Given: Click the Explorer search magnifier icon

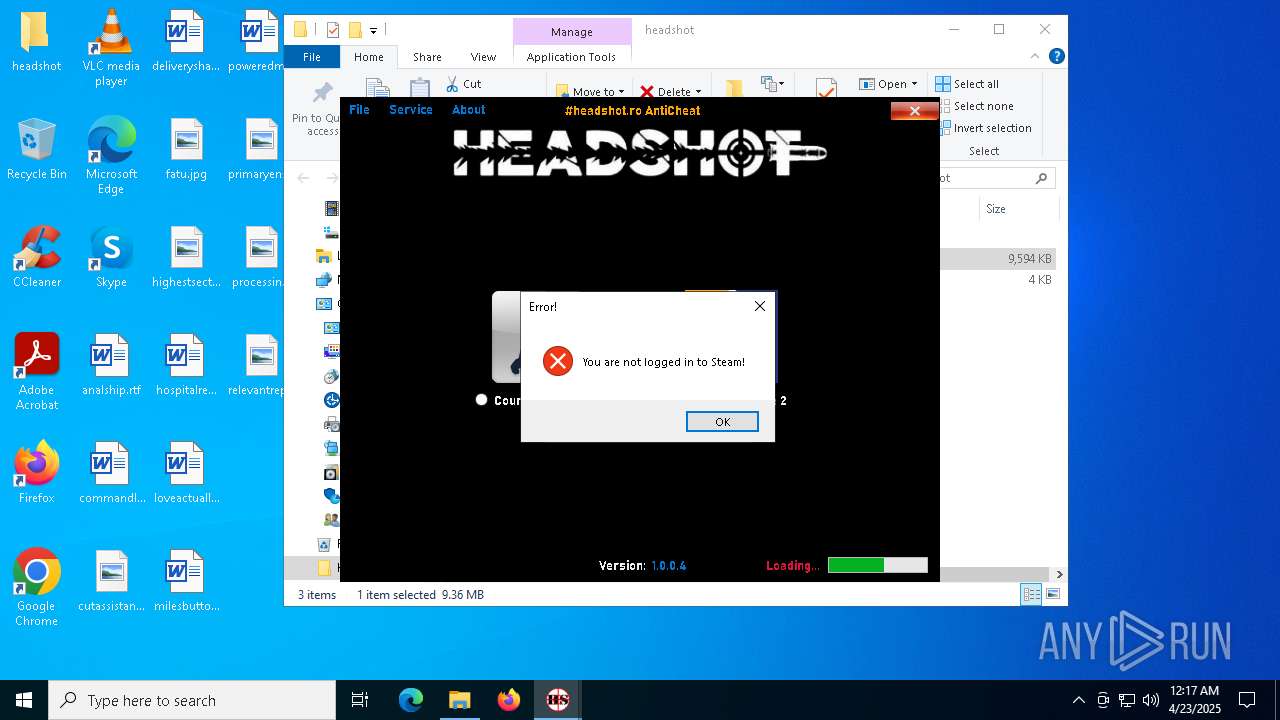Looking at the screenshot, I should click(x=1041, y=178).
